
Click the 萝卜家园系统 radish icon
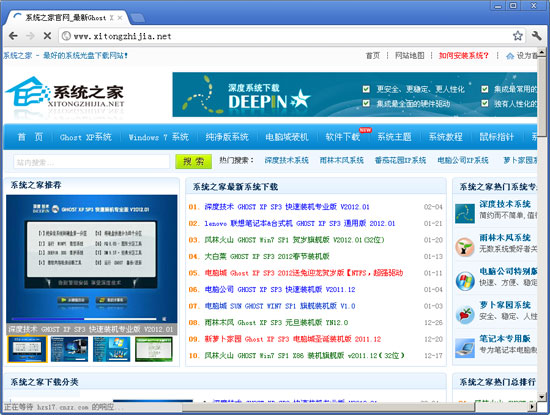coord(465,314)
